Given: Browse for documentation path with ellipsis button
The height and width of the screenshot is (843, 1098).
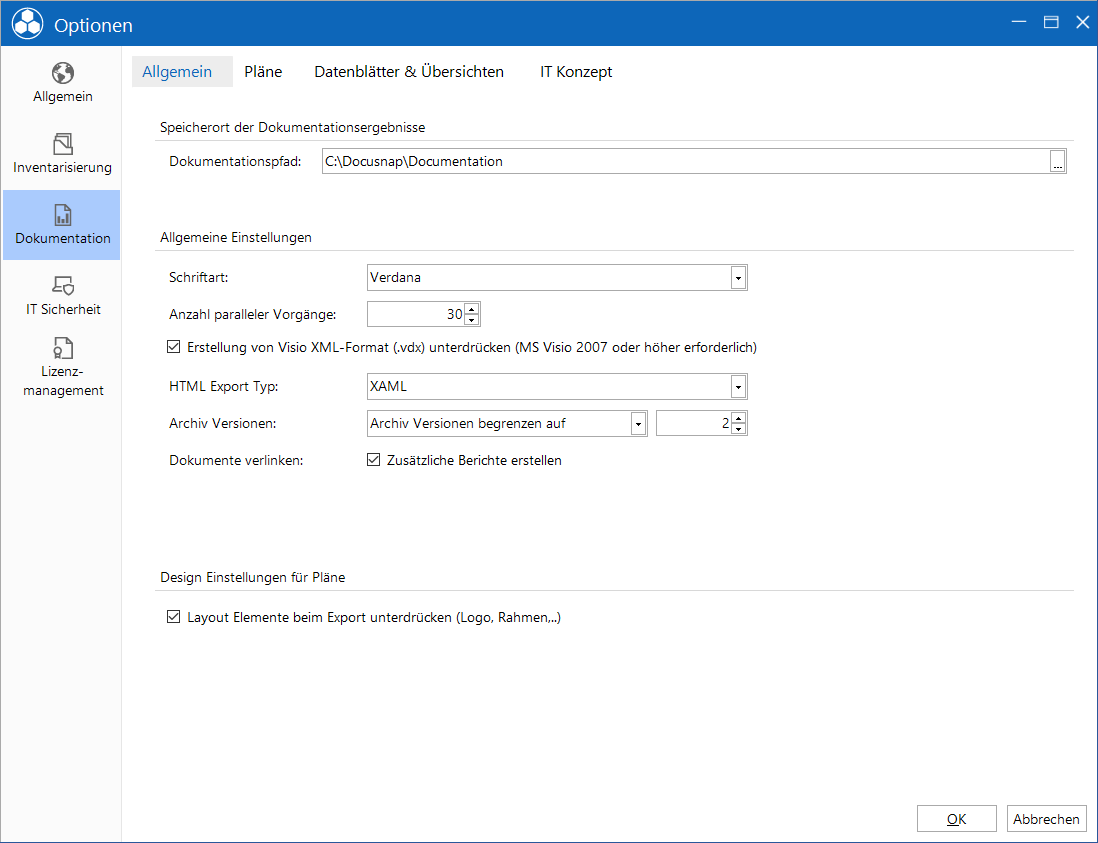Looking at the screenshot, I should click(x=1057, y=162).
